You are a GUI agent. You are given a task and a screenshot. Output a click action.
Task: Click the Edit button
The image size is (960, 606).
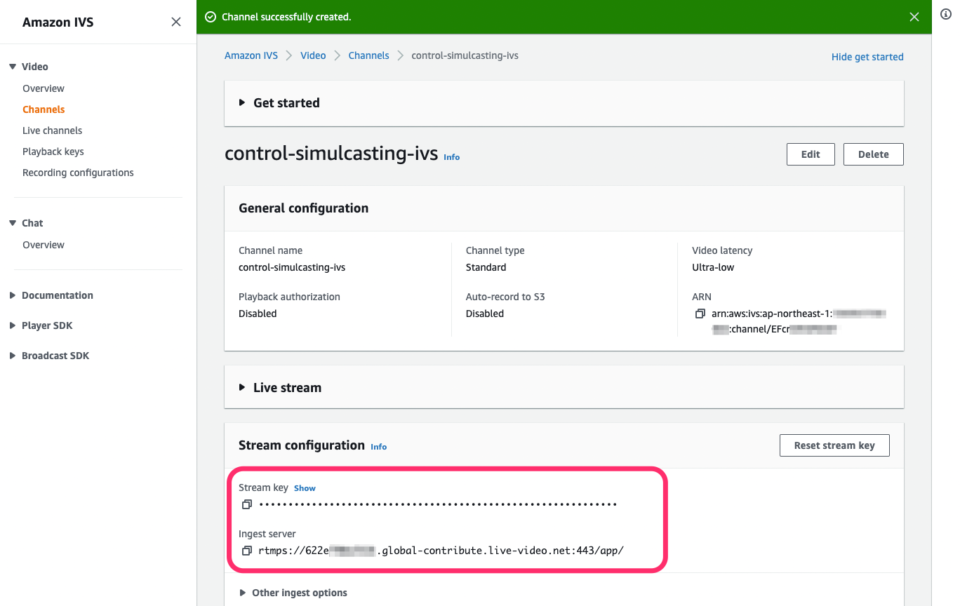point(810,154)
